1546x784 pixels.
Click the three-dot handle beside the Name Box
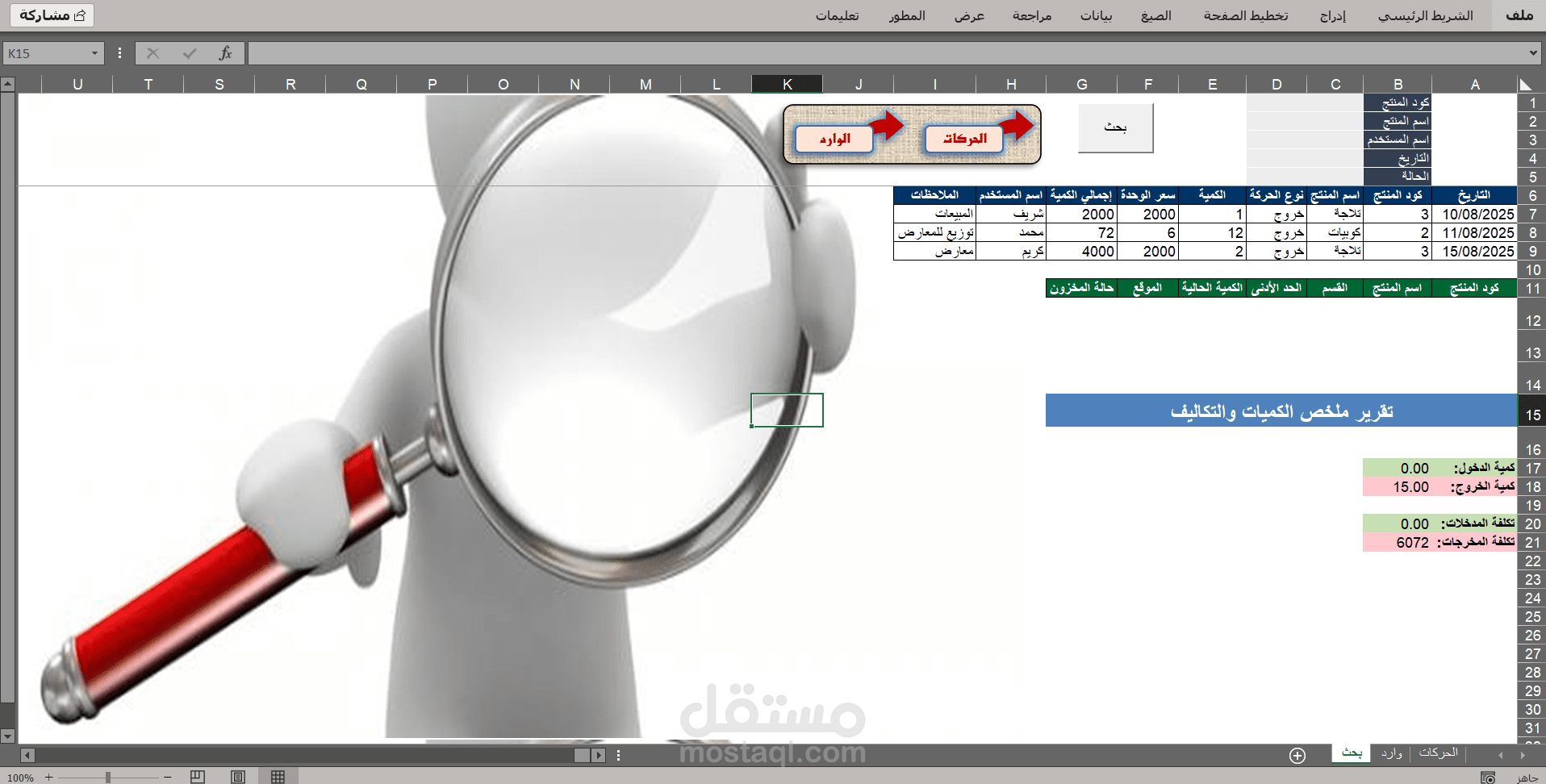(119, 53)
